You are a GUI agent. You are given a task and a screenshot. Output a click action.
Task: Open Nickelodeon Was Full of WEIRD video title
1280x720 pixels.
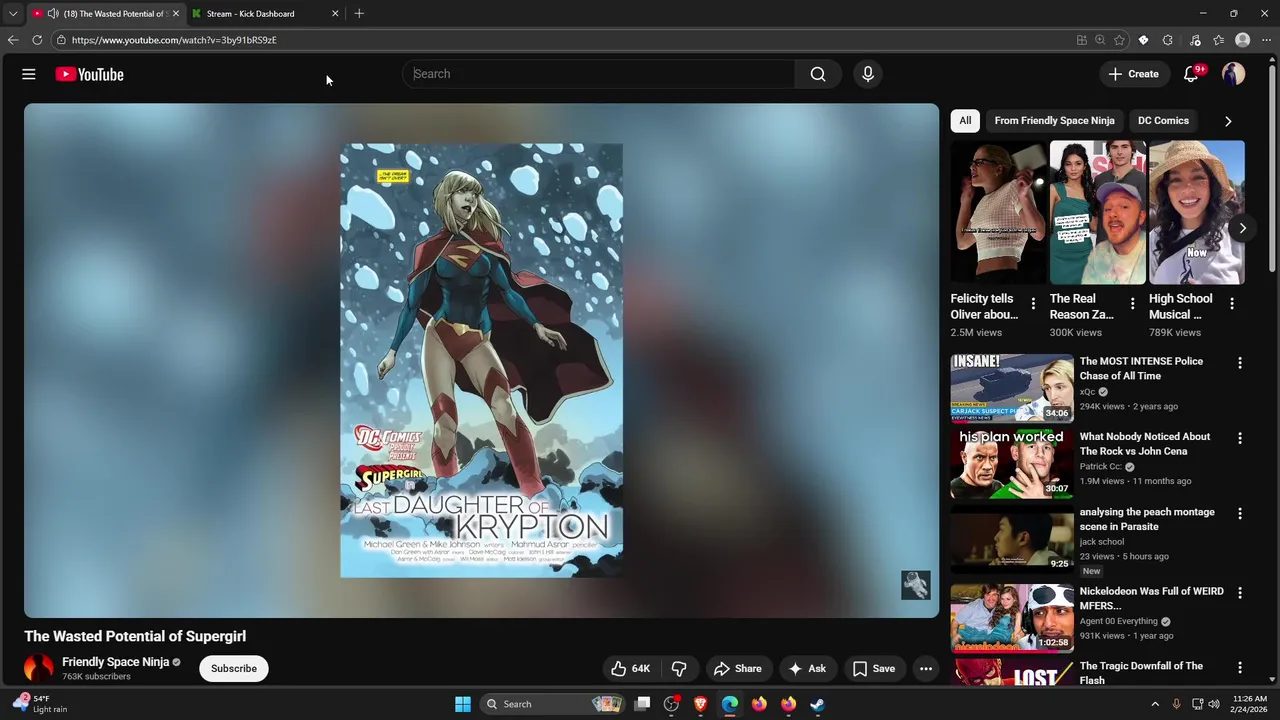click(x=1151, y=598)
